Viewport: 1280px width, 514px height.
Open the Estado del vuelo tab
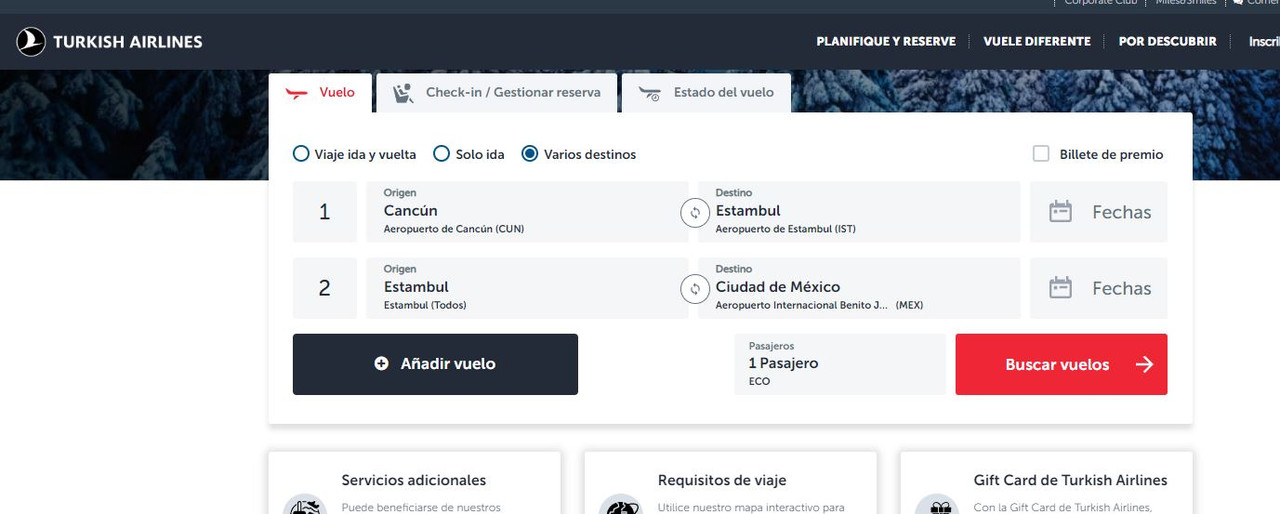point(706,93)
